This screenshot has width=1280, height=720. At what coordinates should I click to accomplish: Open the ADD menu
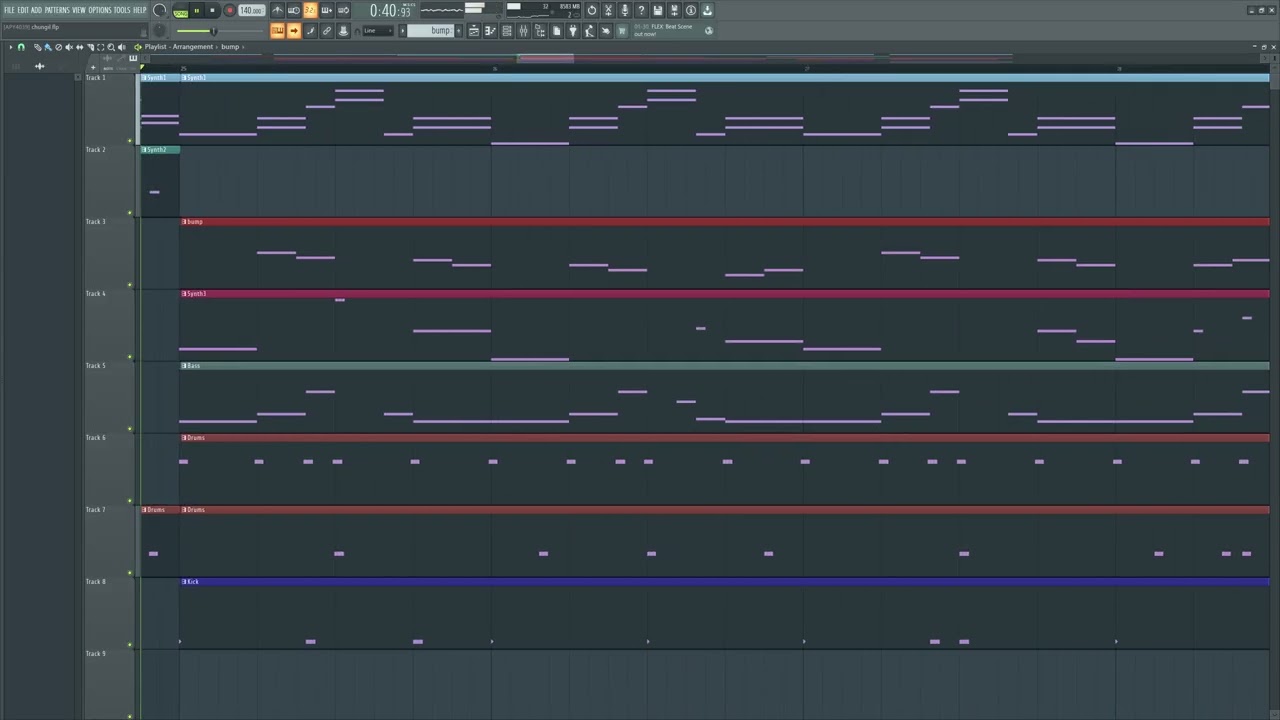pyautogui.click(x=36, y=10)
